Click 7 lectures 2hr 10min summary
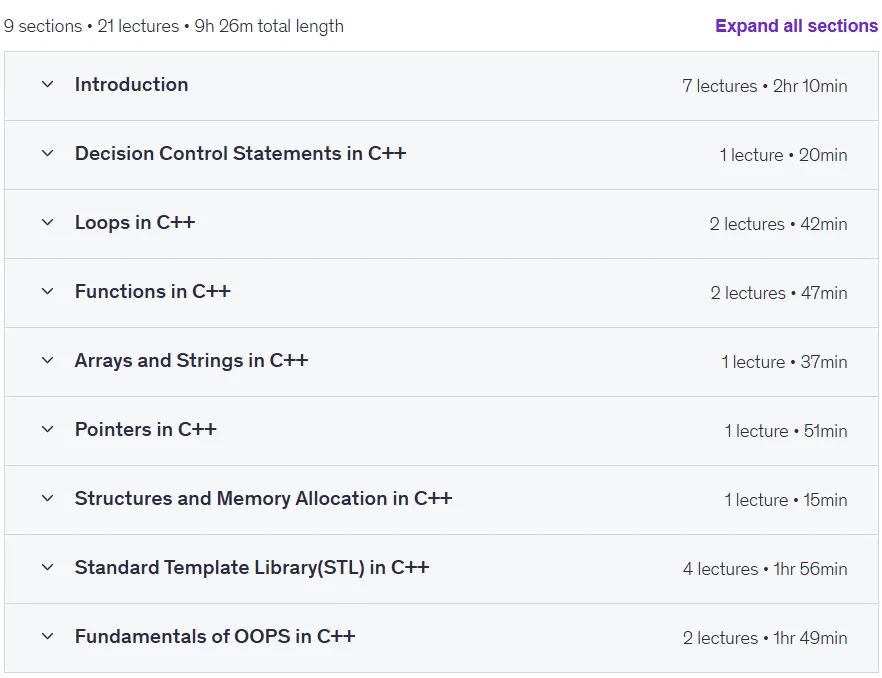Image resolution: width=882 pixels, height=678 pixels. click(x=764, y=86)
